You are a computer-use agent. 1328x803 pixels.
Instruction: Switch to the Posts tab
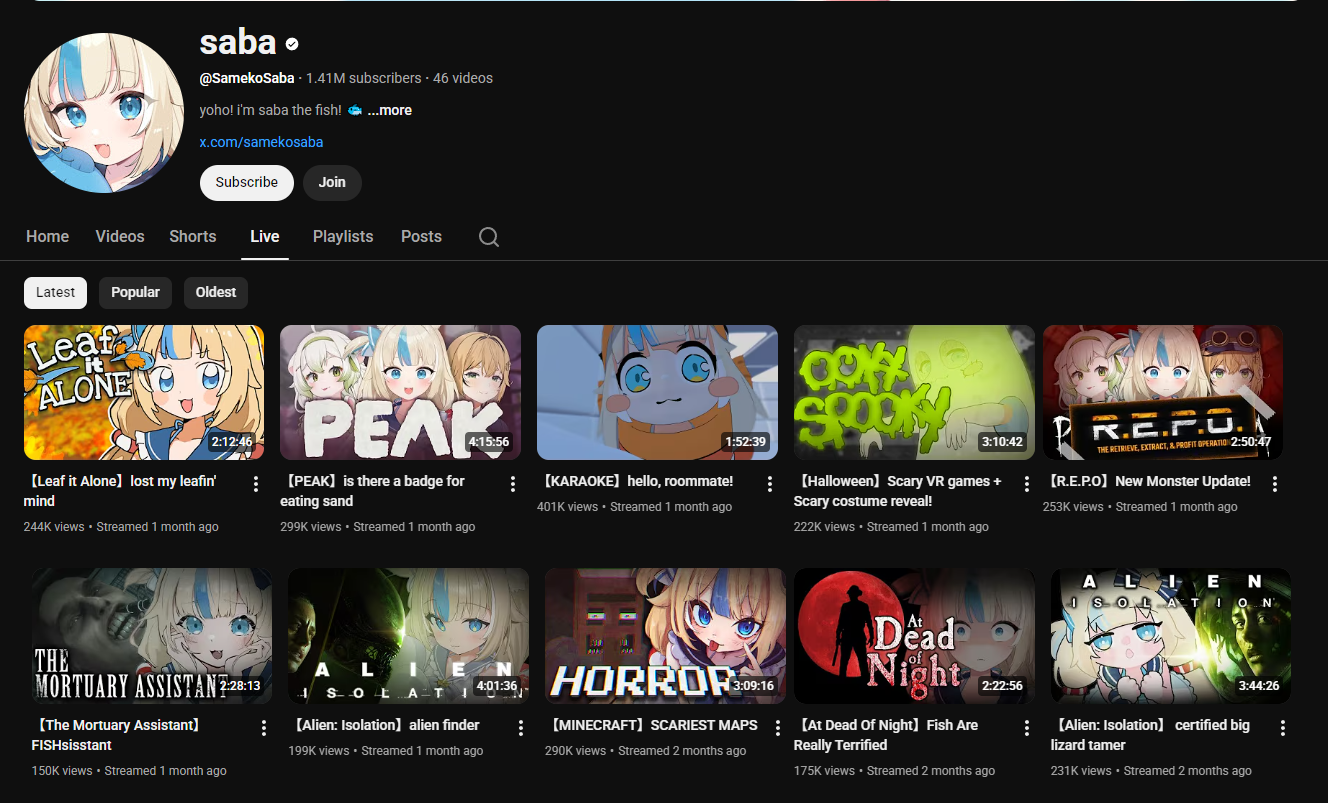[421, 237]
